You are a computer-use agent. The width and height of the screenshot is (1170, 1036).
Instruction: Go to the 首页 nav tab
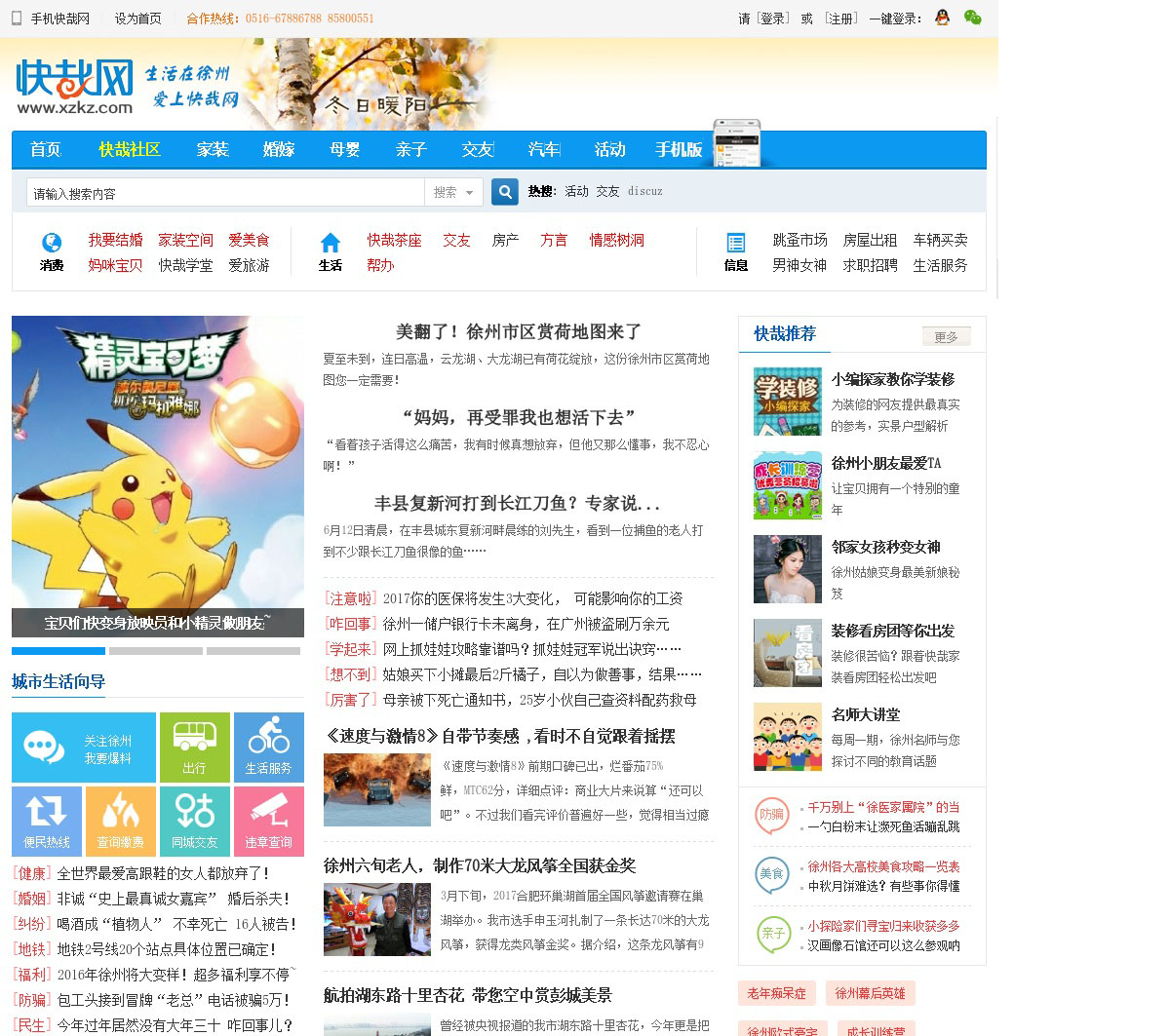(x=46, y=149)
